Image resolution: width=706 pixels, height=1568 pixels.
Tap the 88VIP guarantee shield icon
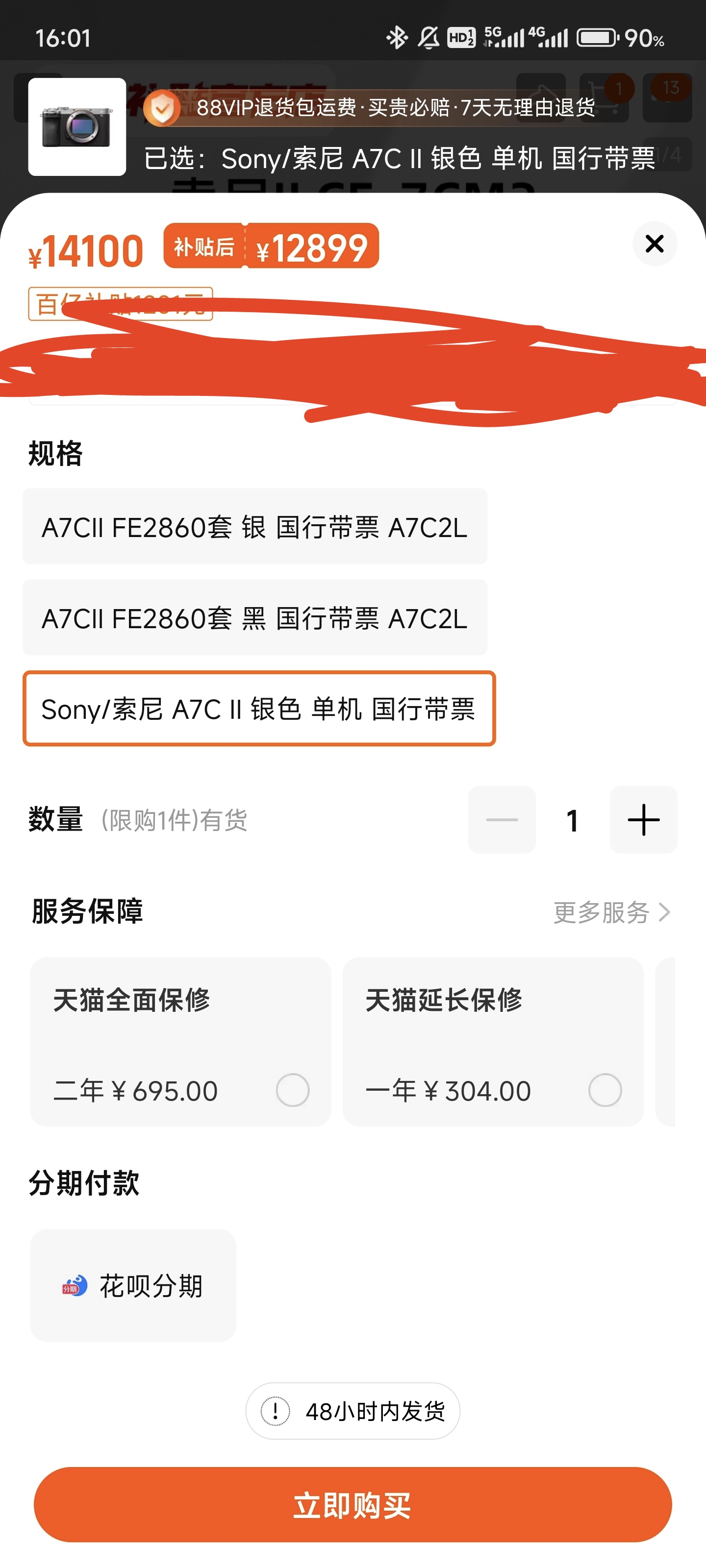coord(161,108)
